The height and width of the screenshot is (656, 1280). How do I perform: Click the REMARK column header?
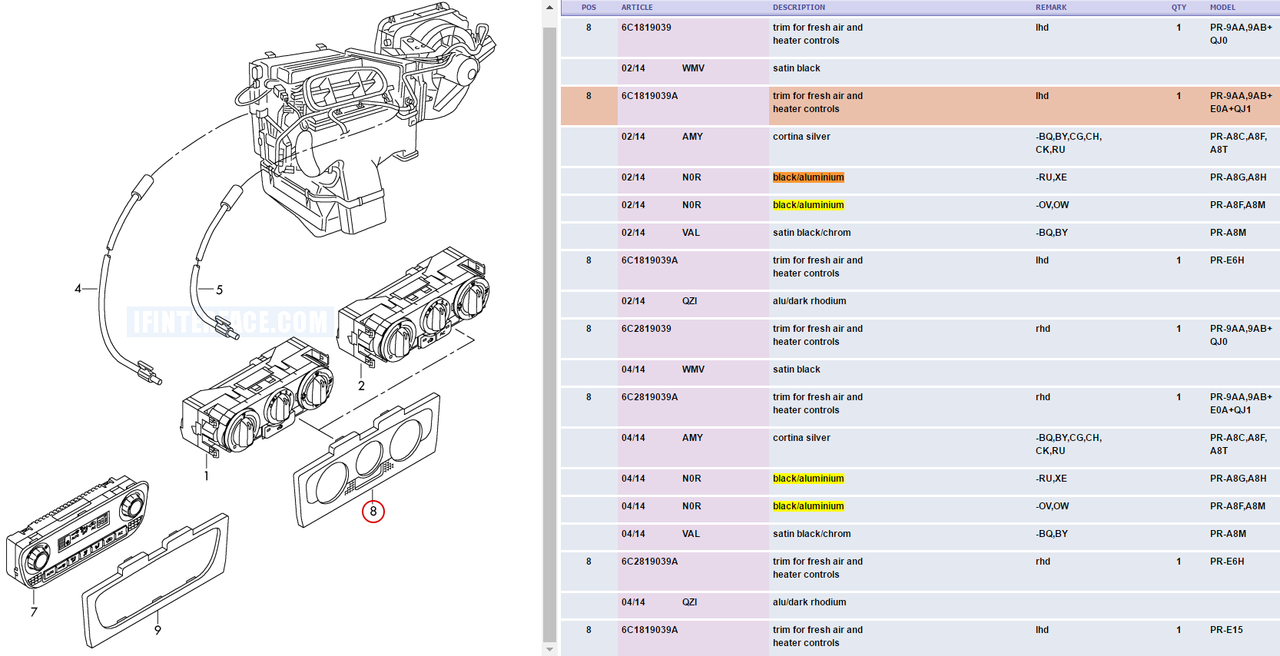pos(1053,7)
